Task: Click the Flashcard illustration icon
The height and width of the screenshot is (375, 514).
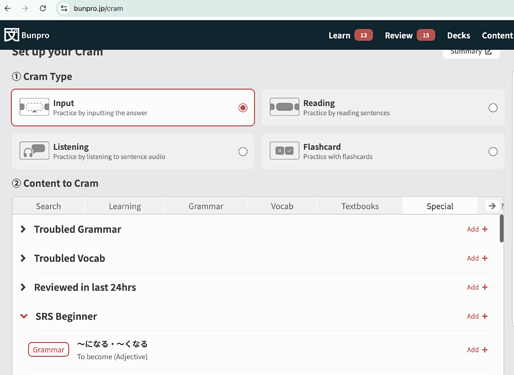Action: tap(284, 151)
